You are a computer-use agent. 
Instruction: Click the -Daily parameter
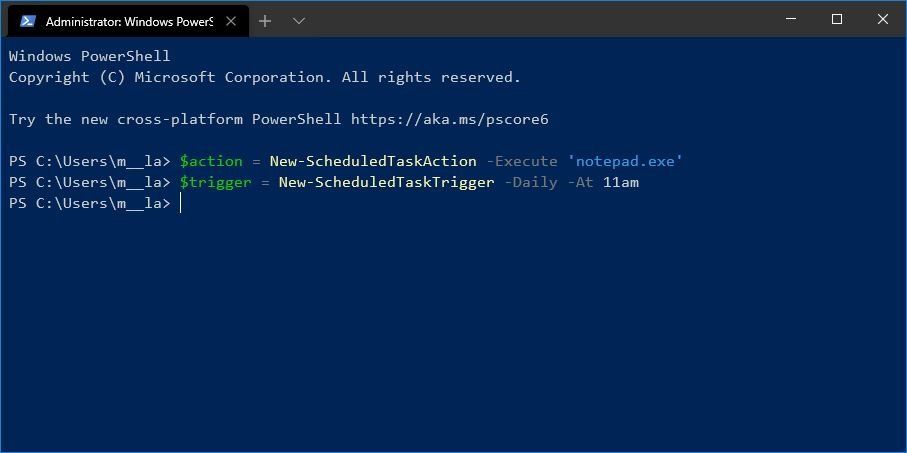[x=531, y=182]
